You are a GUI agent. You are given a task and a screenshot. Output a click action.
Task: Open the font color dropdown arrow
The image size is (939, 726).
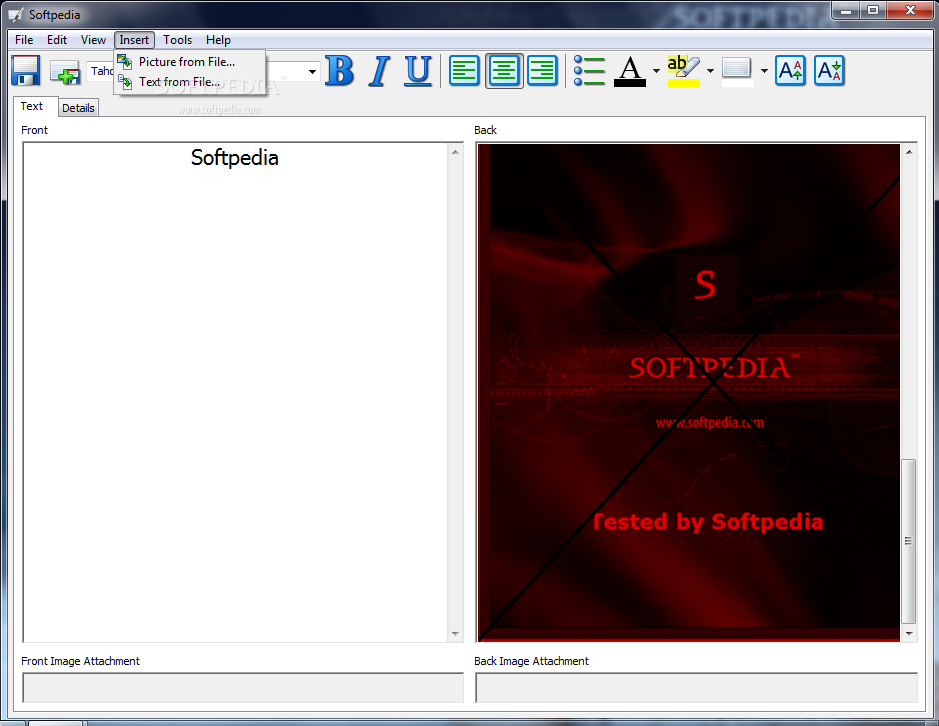tap(656, 71)
